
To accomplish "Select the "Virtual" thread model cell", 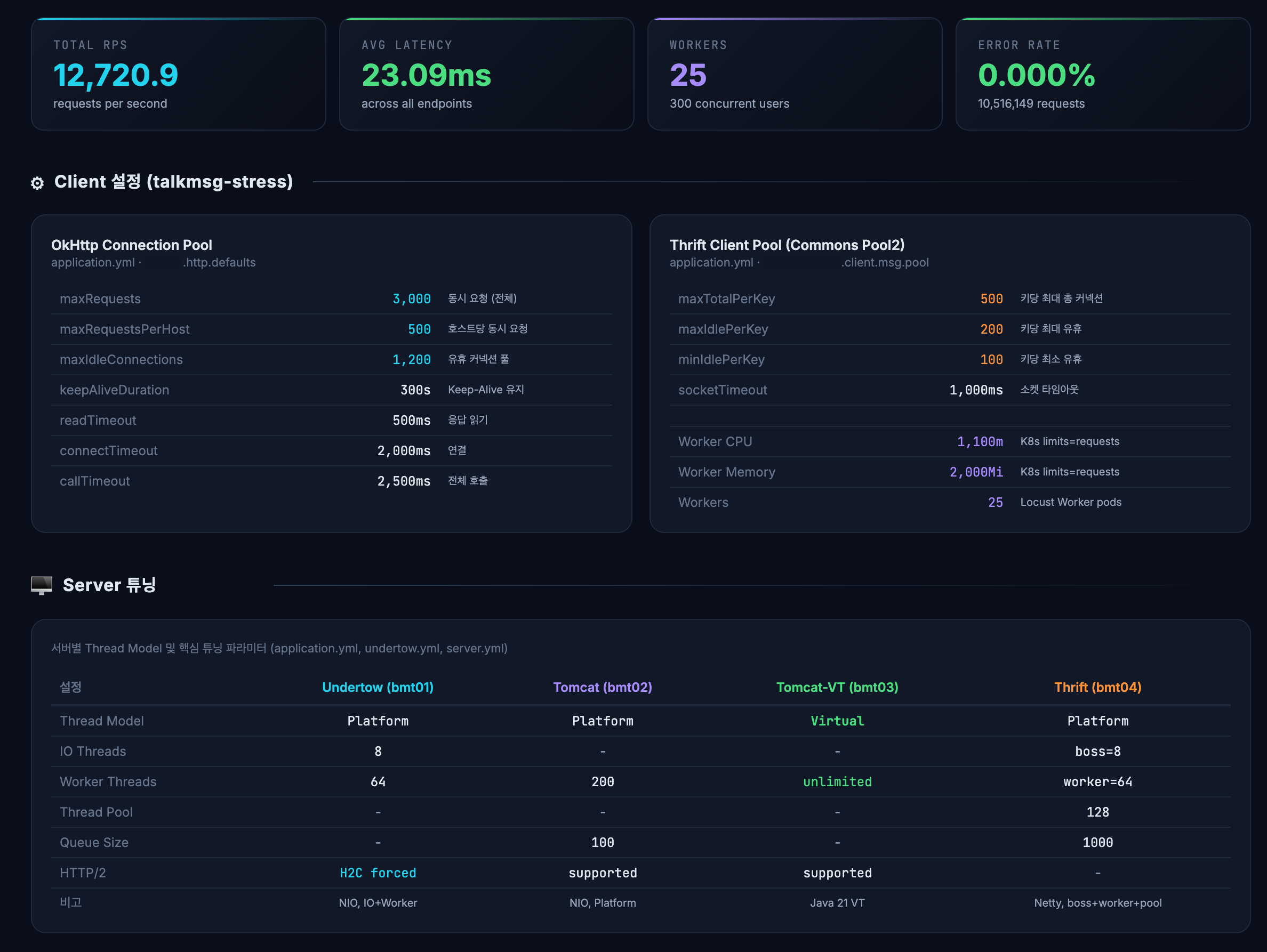I will pyautogui.click(x=837, y=721).
